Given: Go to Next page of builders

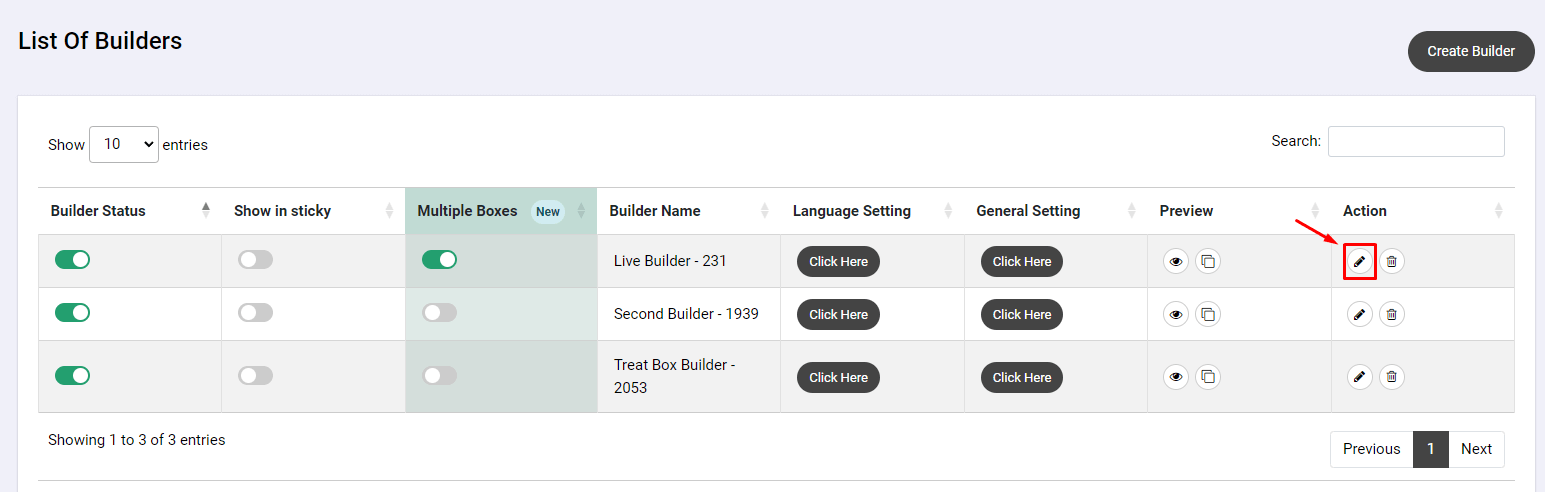Looking at the screenshot, I should pyautogui.click(x=1476, y=449).
